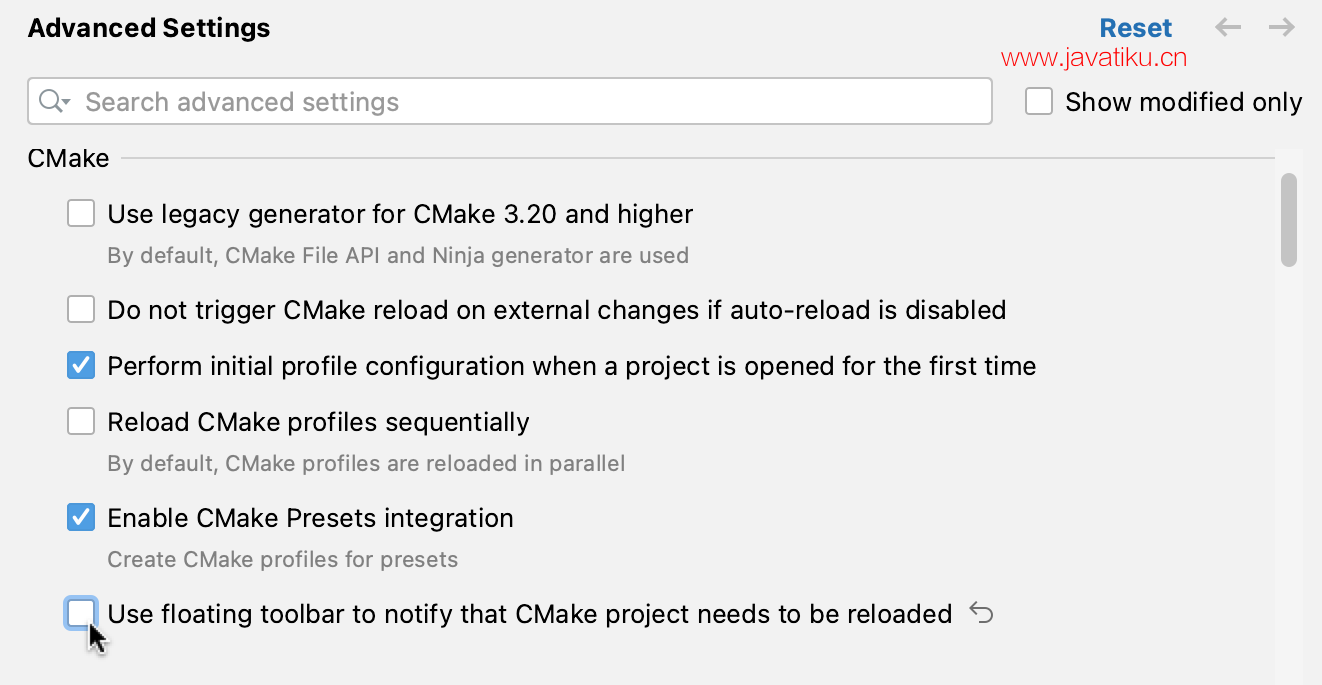Enable Reload CMake profiles sequentially
The width and height of the screenshot is (1322, 685).
click(81, 422)
